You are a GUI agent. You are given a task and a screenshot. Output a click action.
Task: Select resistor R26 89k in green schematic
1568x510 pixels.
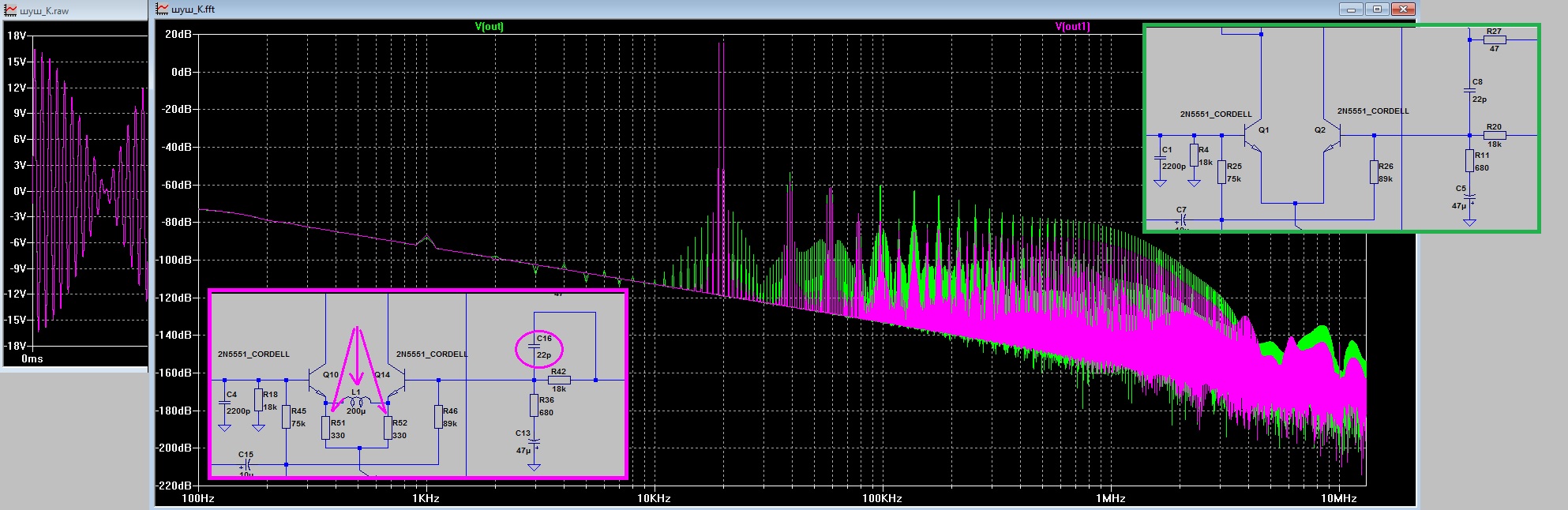(x=1375, y=172)
